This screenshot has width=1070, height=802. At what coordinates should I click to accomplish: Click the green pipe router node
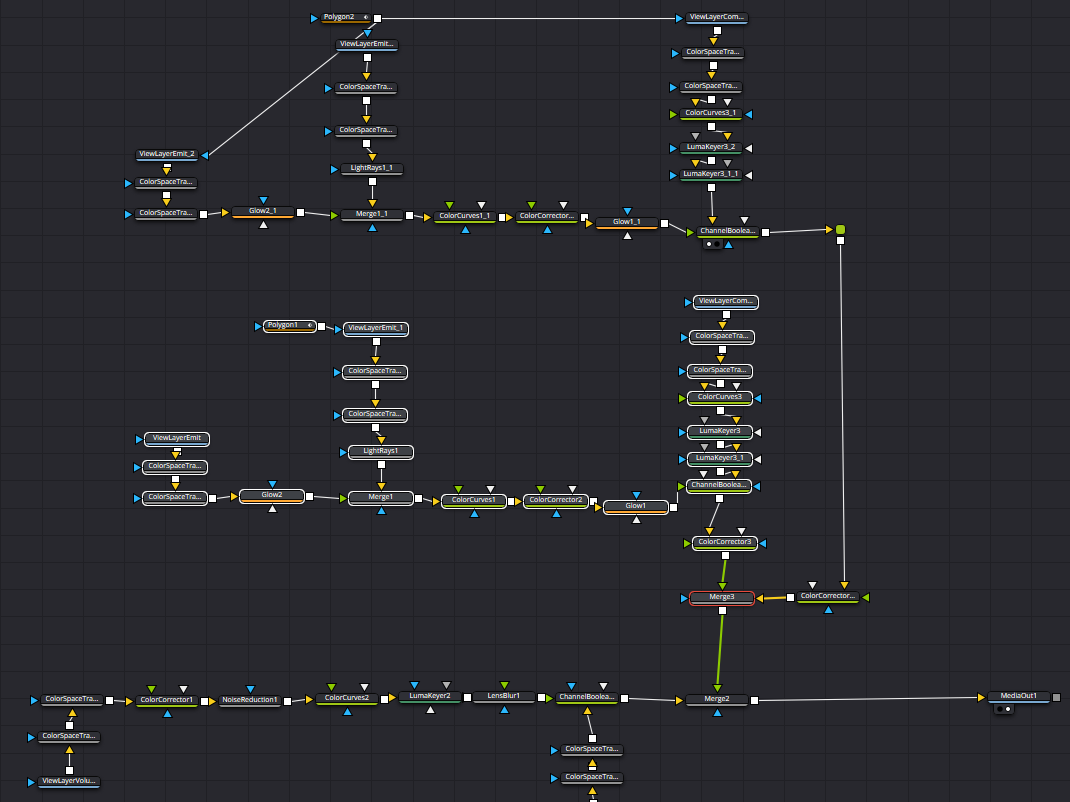pos(841,229)
